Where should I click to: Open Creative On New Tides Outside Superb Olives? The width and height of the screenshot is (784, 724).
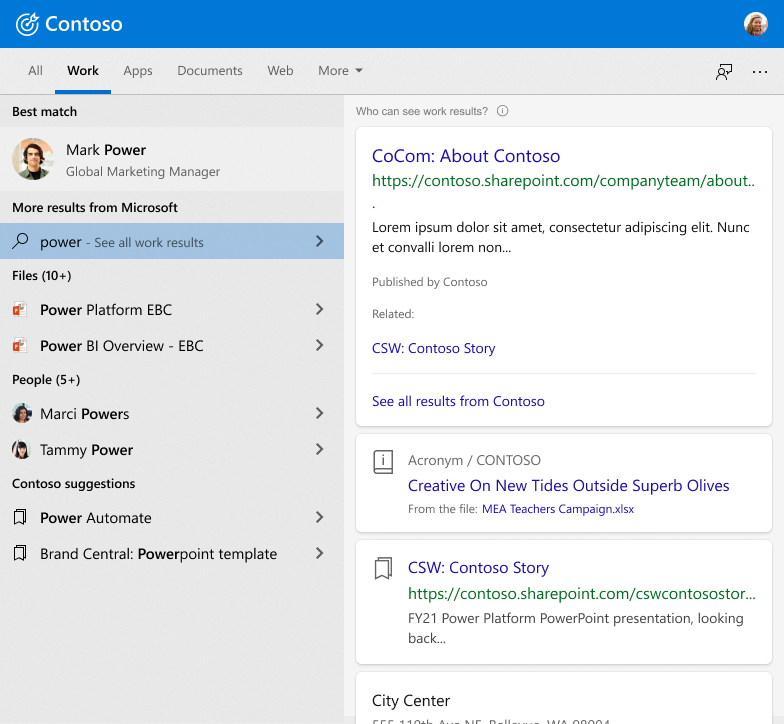click(568, 486)
